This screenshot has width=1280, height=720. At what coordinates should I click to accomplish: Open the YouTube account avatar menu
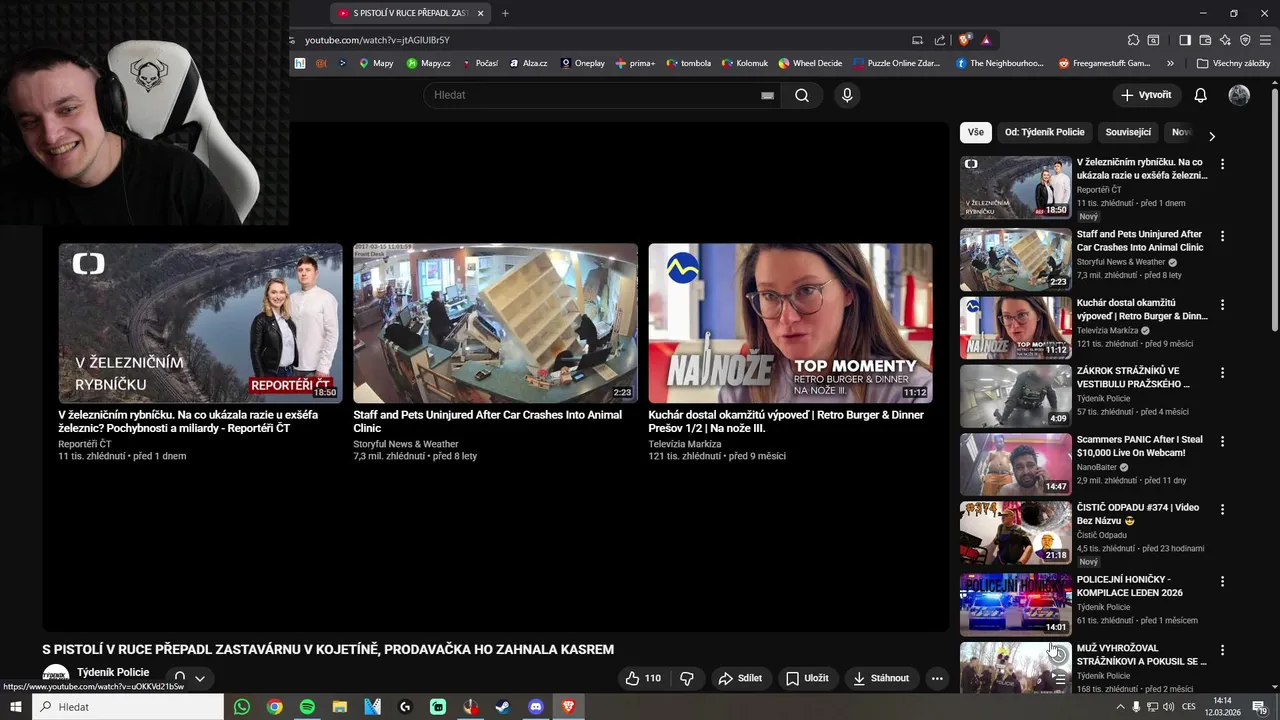1239,95
